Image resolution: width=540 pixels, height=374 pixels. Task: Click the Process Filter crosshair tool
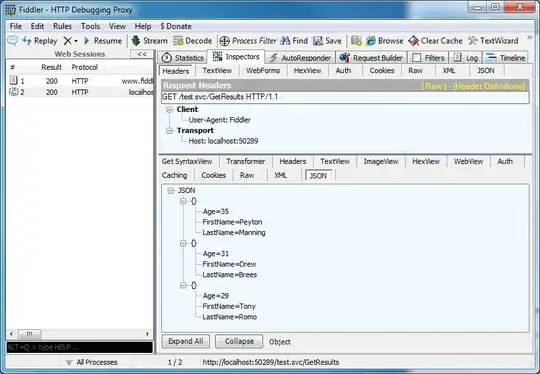point(248,41)
